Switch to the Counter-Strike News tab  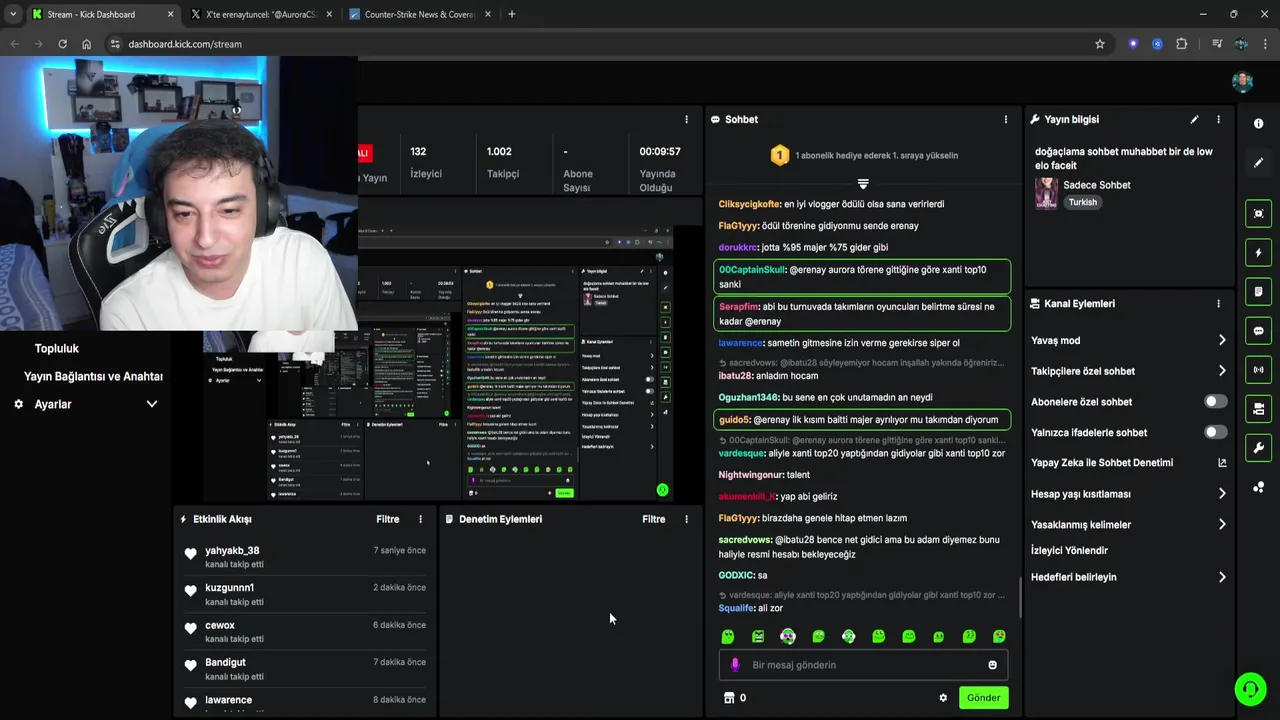(420, 14)
